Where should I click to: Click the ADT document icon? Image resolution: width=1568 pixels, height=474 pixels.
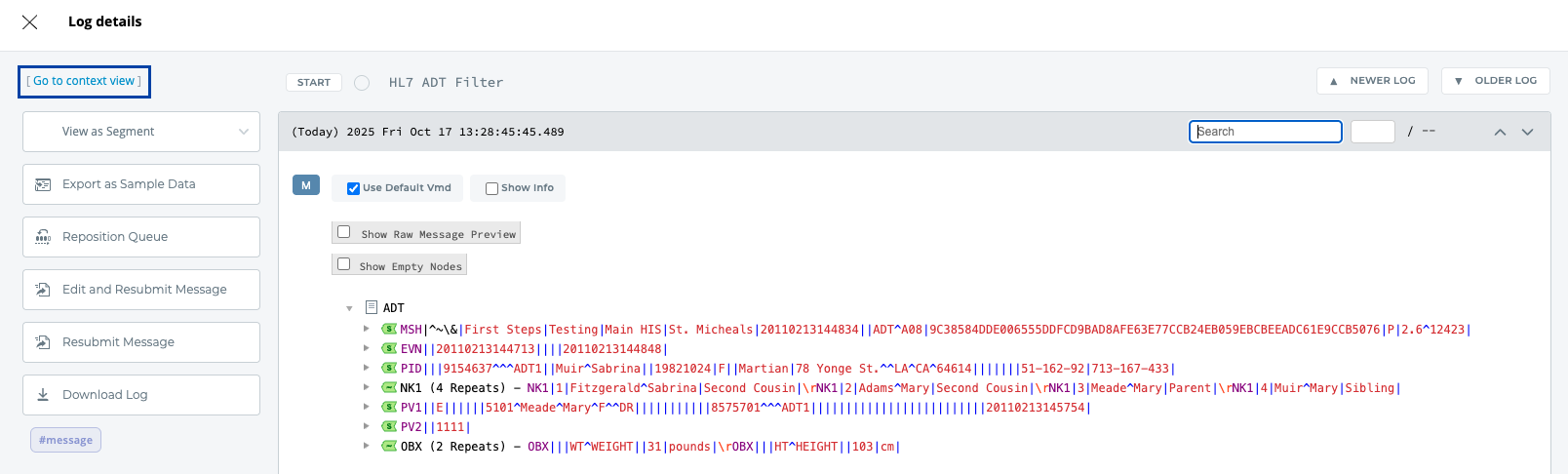pos(372,307)
